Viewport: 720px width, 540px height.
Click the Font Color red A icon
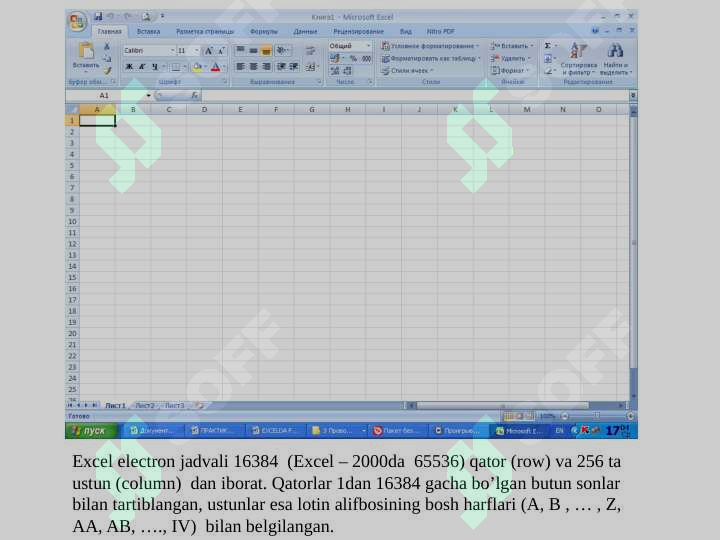tap(215, 67)
